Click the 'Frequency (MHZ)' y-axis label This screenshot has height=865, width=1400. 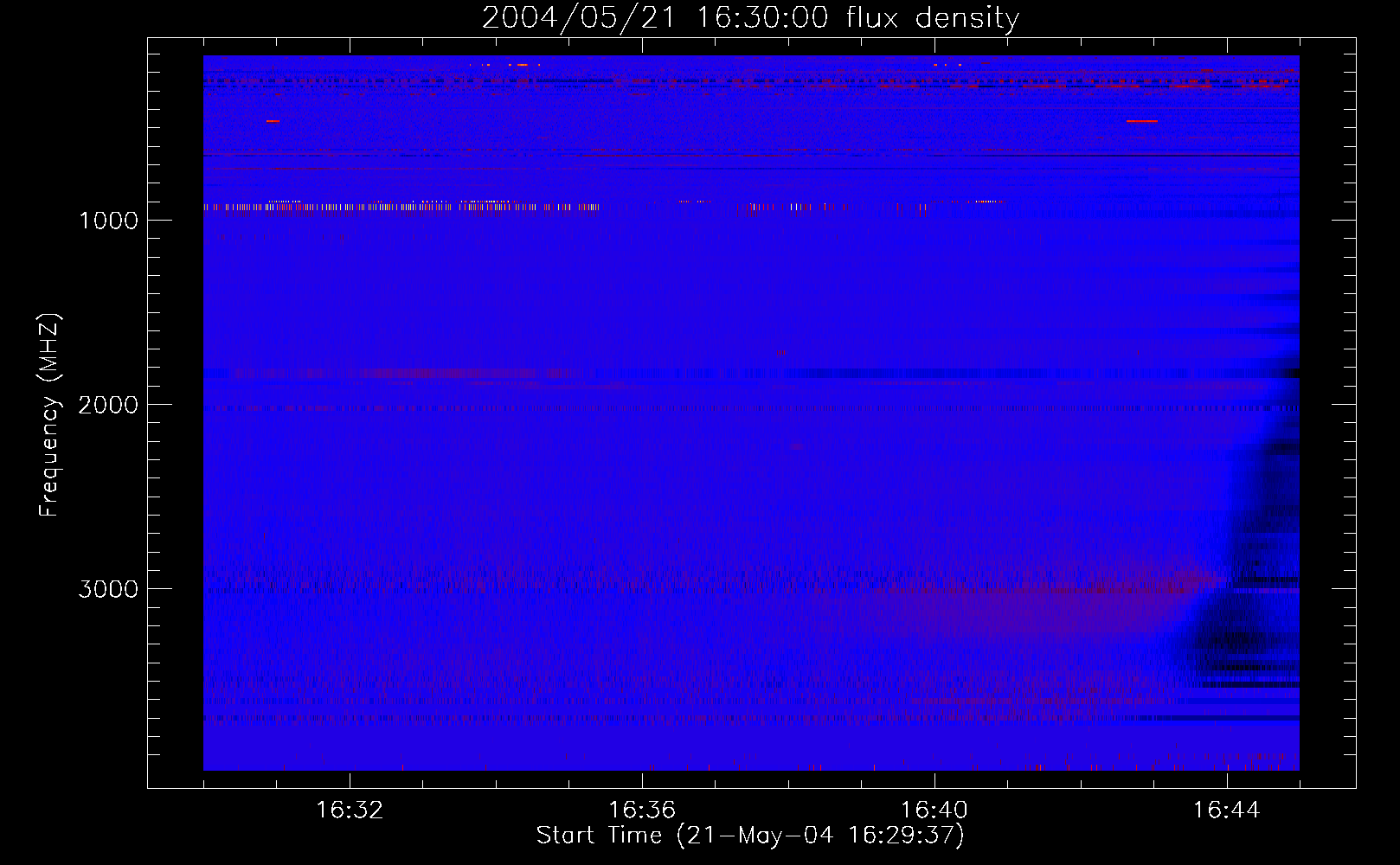(49, 415)
